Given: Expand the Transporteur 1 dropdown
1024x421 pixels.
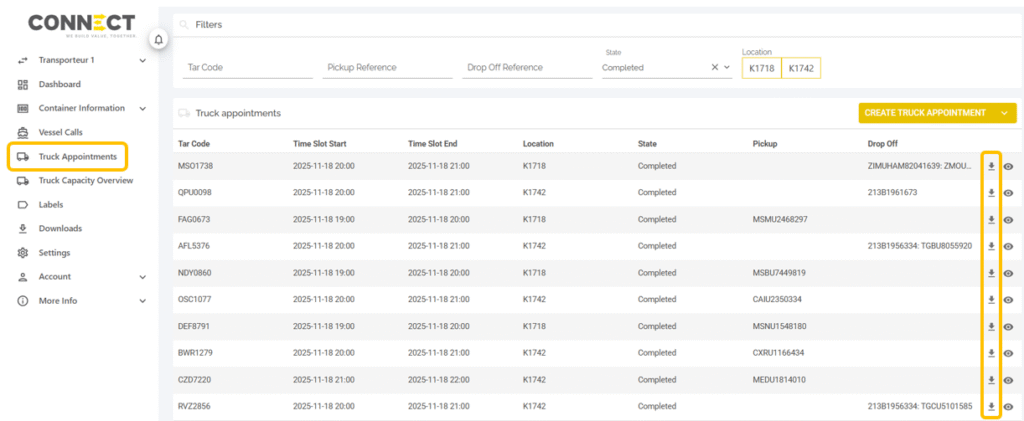Looking at the screenshot, I should pyautogui.click(x=142, y=60).
